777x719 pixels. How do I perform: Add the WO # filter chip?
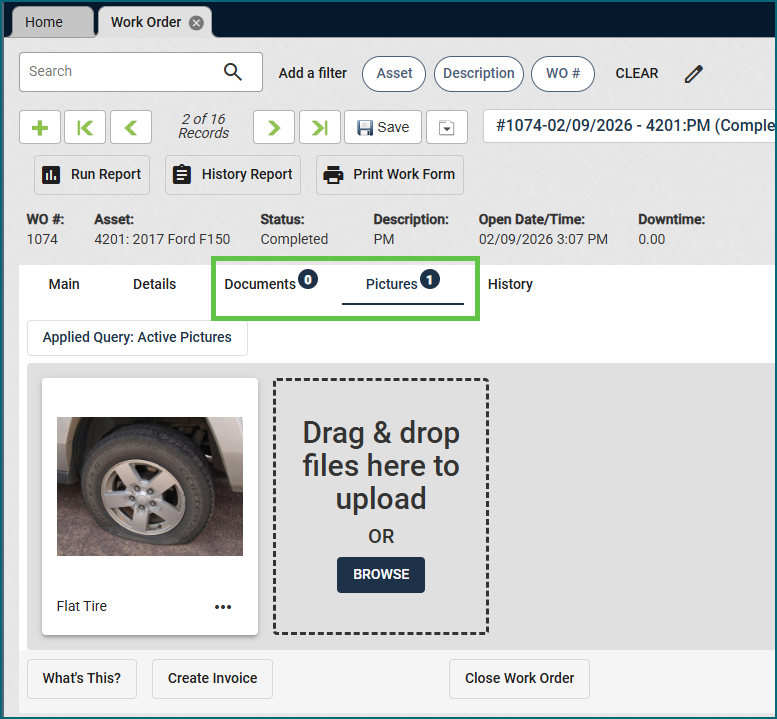pyautogui.click(x=563, y=73)
